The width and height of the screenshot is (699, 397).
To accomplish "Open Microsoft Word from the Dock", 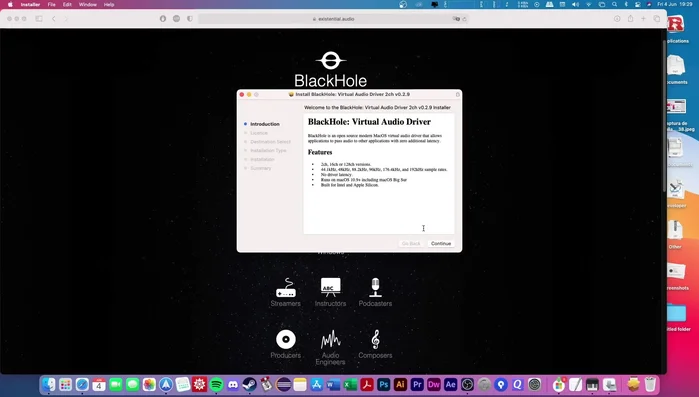I will pyautogui.click(x=333, y=384).
